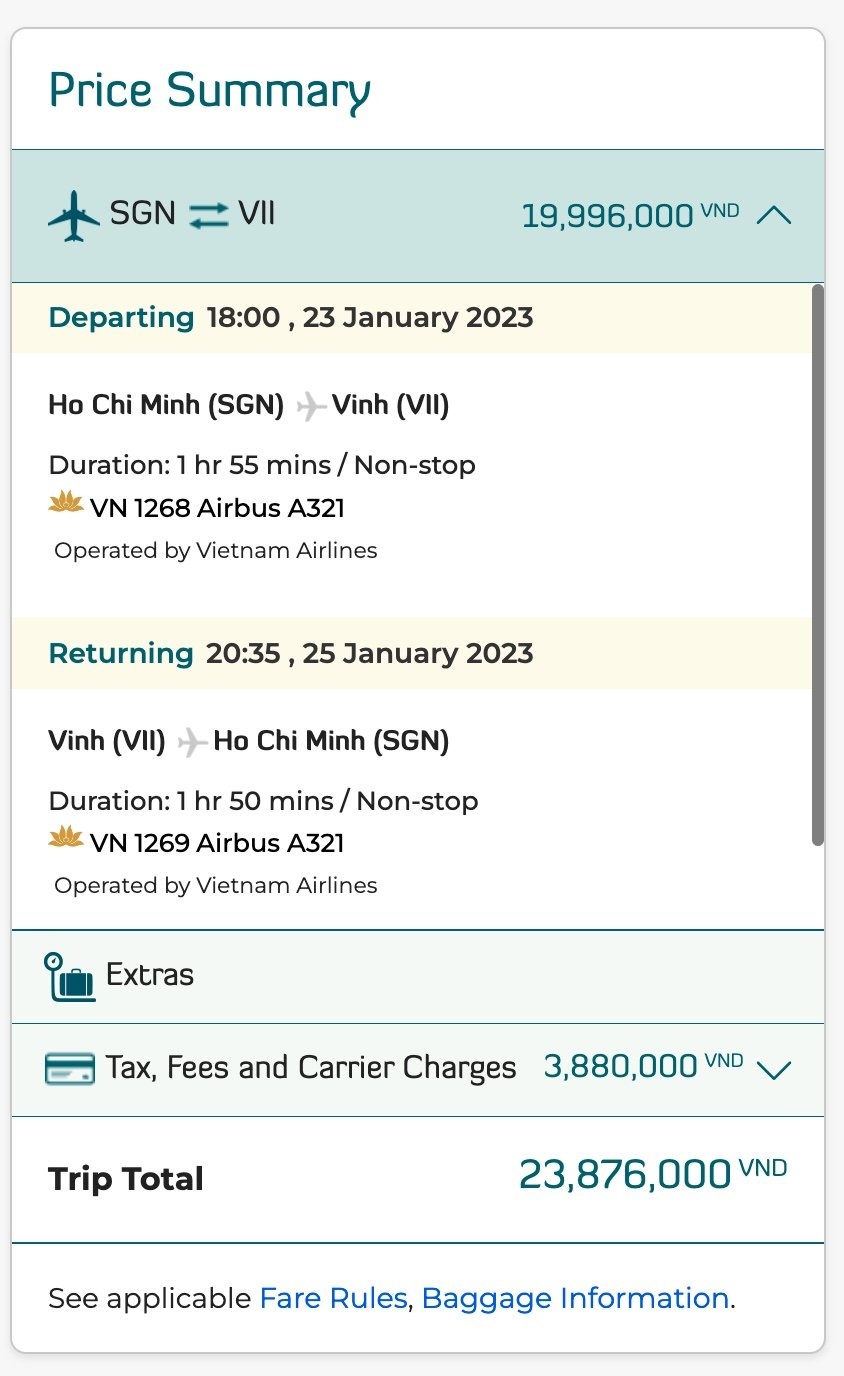Click the grey plane icon in departing route
Image resolution: width=844 pixels, height=1376 pixels.
click(x=310, y=406)
